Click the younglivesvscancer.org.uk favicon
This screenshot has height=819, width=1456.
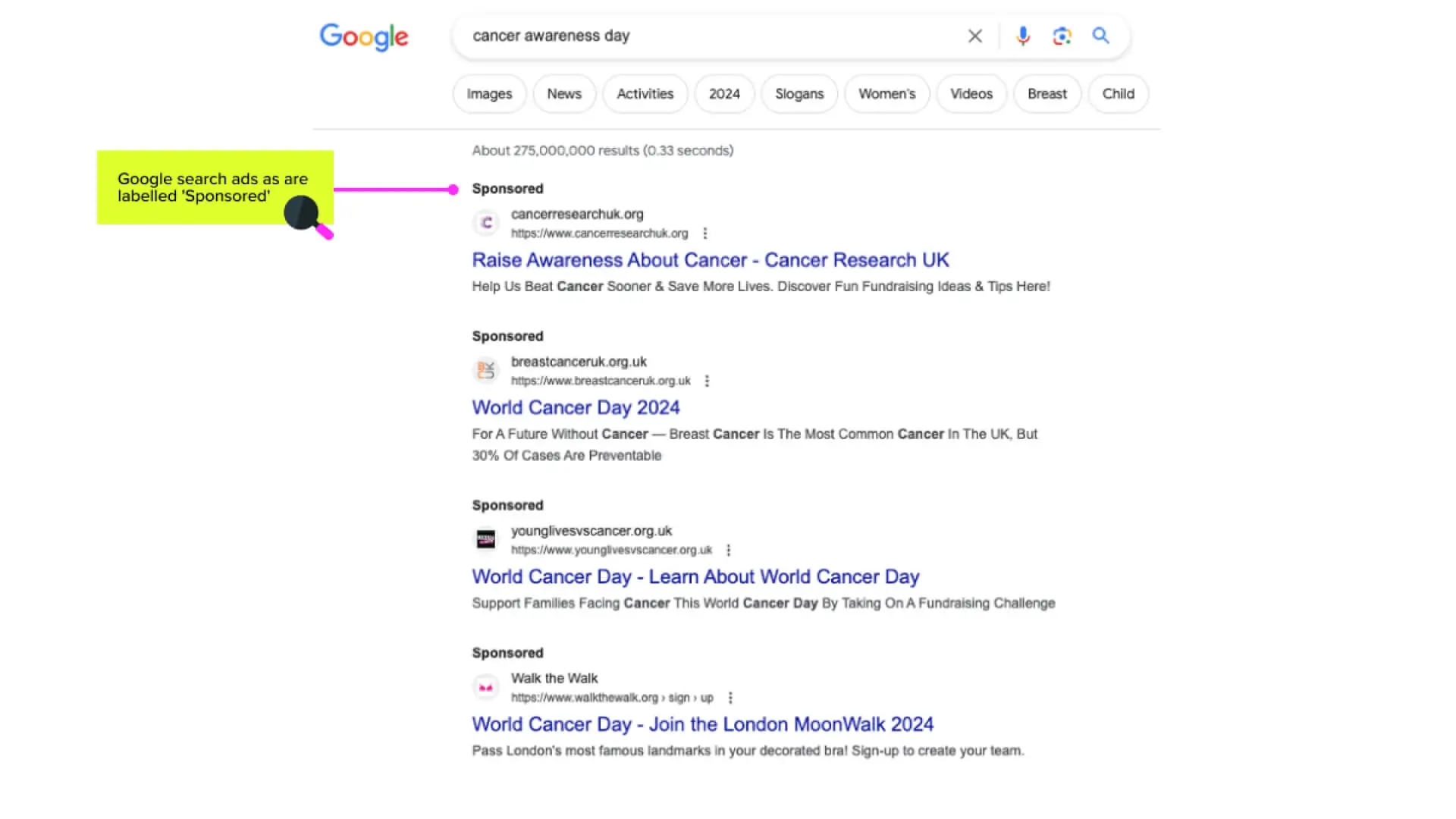[486, 539]
